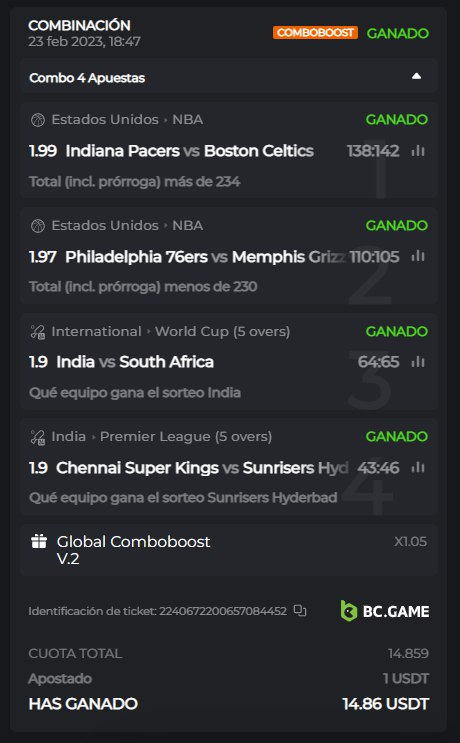Click the GANADO status at top
The height and width of the screenshot is (743, 460).
(x=397, y=33)
